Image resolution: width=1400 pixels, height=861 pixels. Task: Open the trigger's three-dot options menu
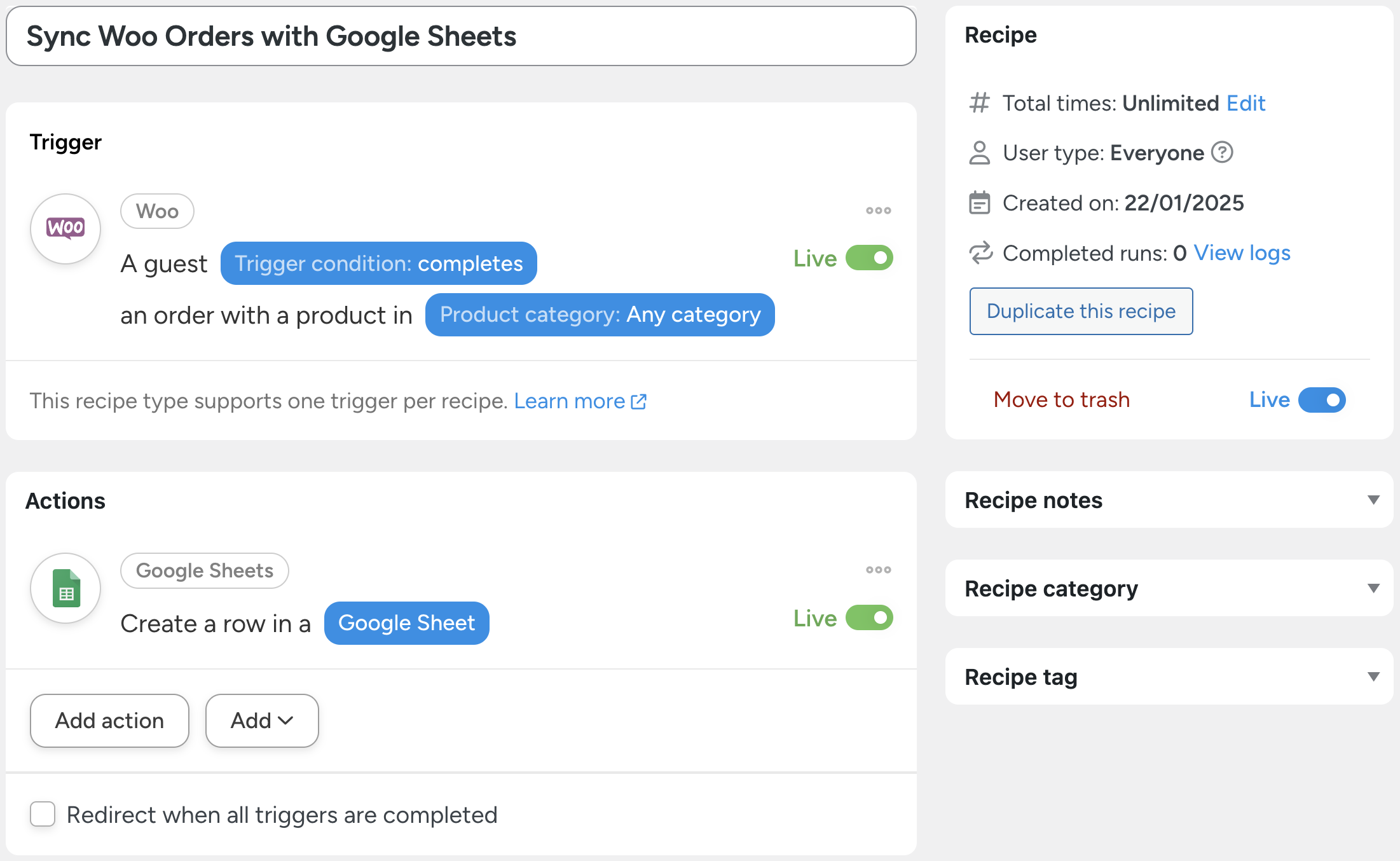878,210
